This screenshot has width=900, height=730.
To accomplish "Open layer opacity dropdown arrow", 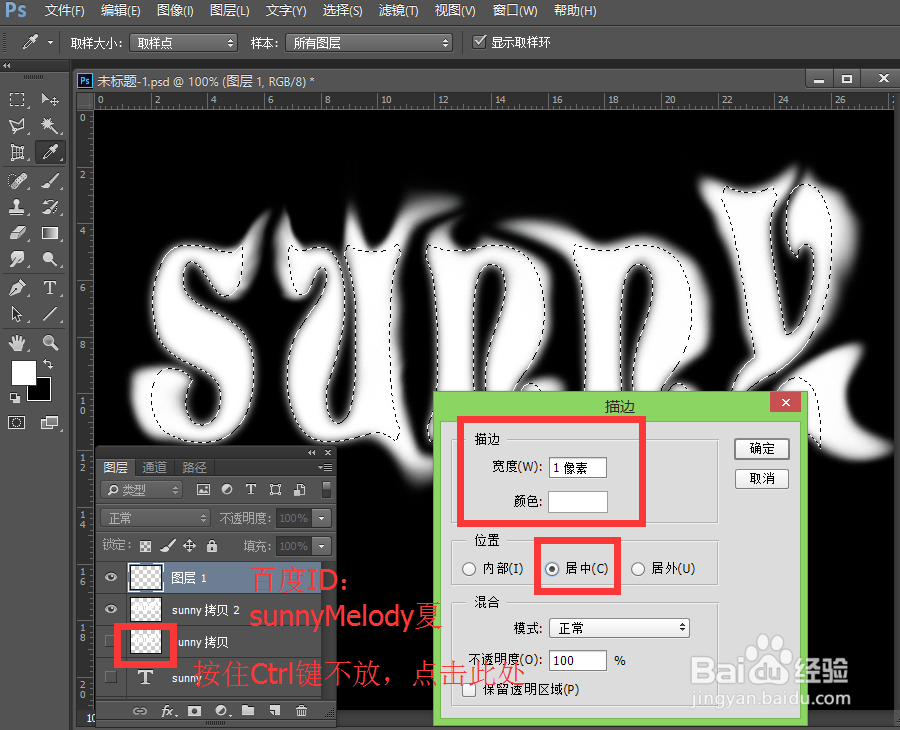I will 322,518.
